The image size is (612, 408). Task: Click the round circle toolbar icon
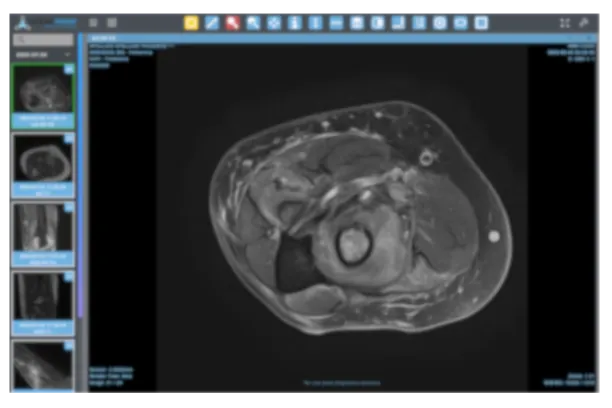[440, 23]
